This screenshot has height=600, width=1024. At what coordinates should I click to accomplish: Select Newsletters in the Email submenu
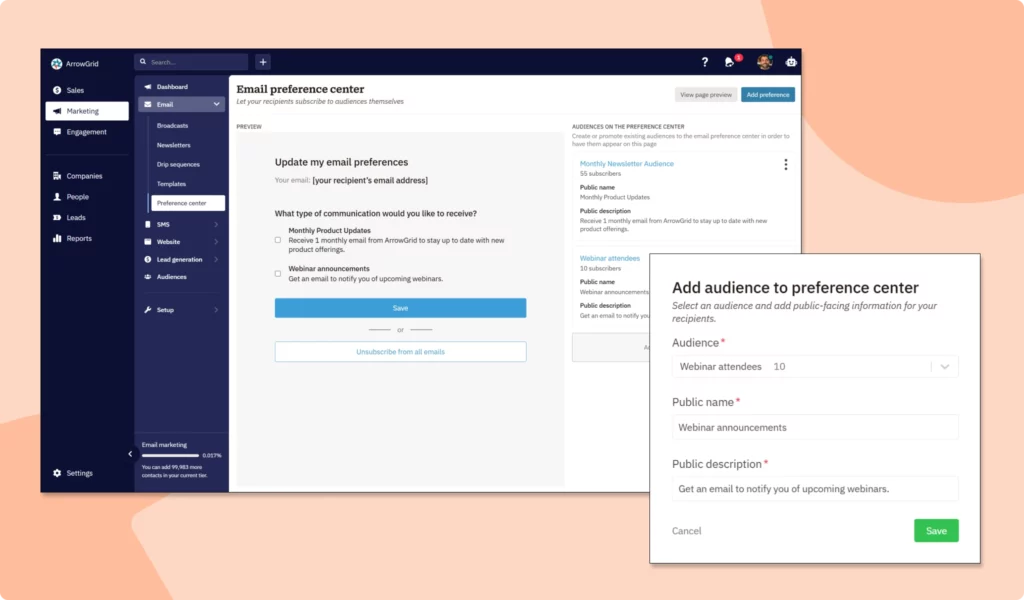[x=173, y=145]
